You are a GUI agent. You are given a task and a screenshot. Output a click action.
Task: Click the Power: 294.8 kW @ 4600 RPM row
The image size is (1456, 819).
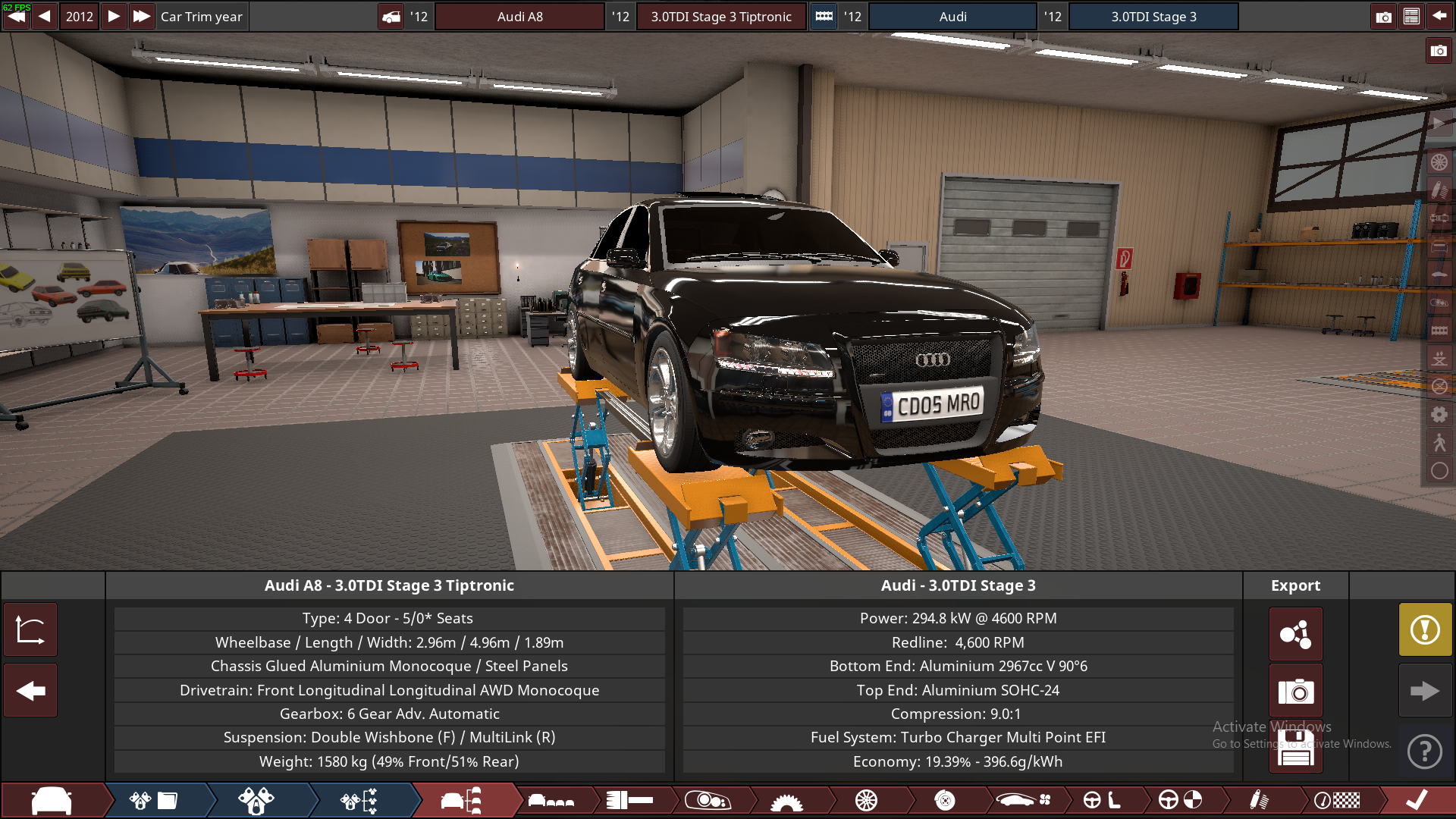tap(958, 618)
